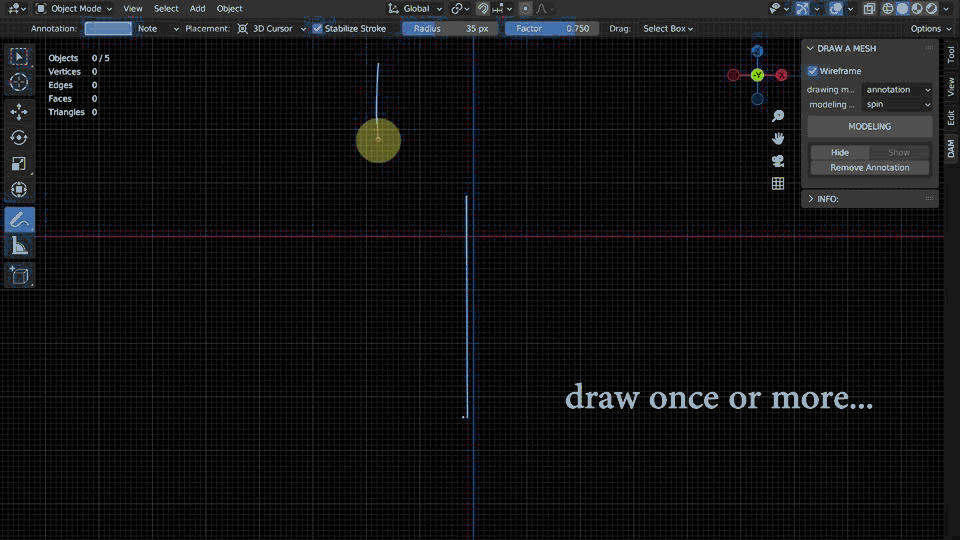The height and width of the screenshot is (540, 960).
Task: Open the gizmo visibility options dropdown arrow
Action: click(x=817, y=9)
